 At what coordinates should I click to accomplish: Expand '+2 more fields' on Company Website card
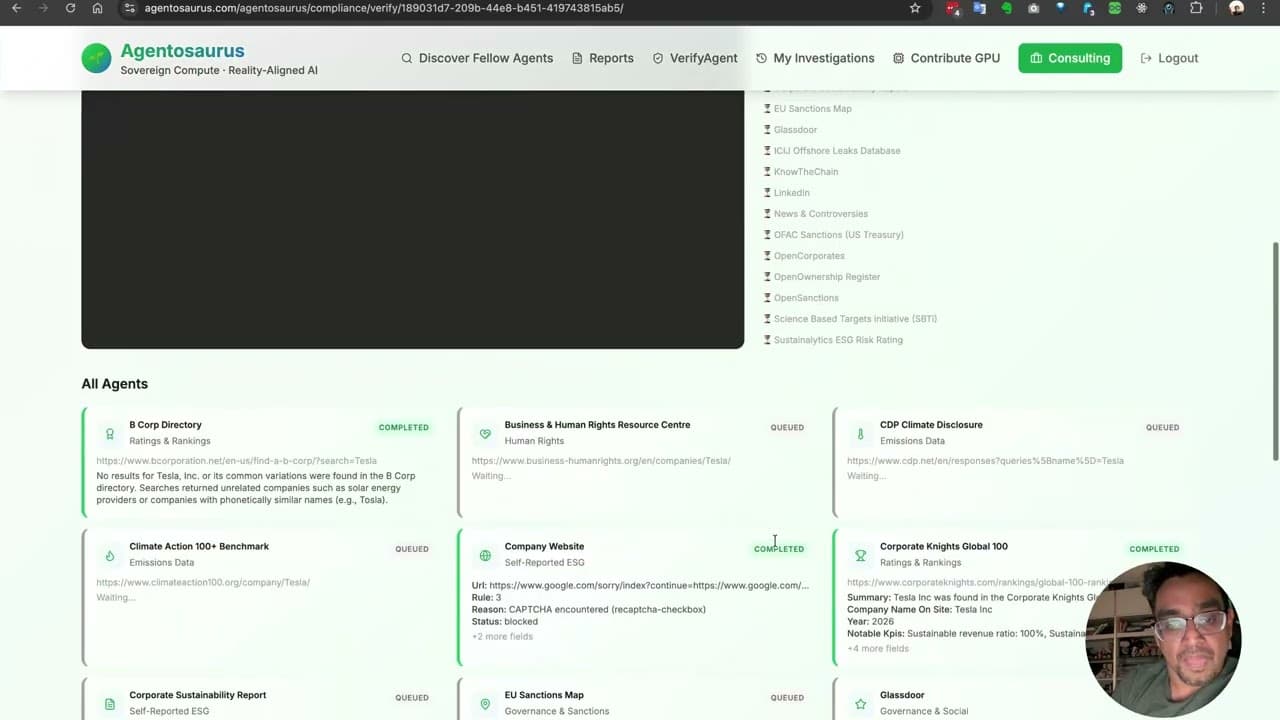click(502, 637)
